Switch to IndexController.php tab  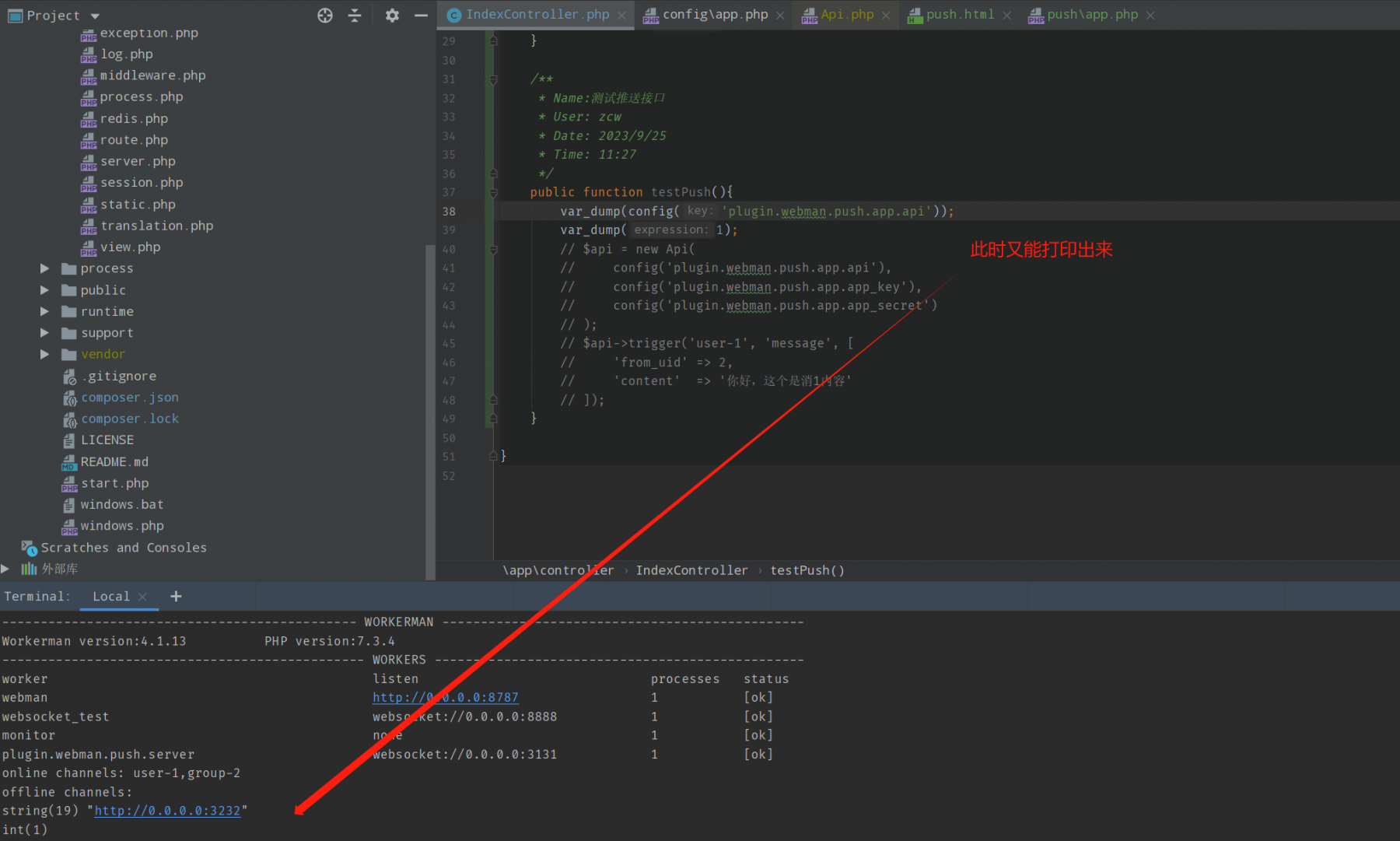[x=537, y=15]
